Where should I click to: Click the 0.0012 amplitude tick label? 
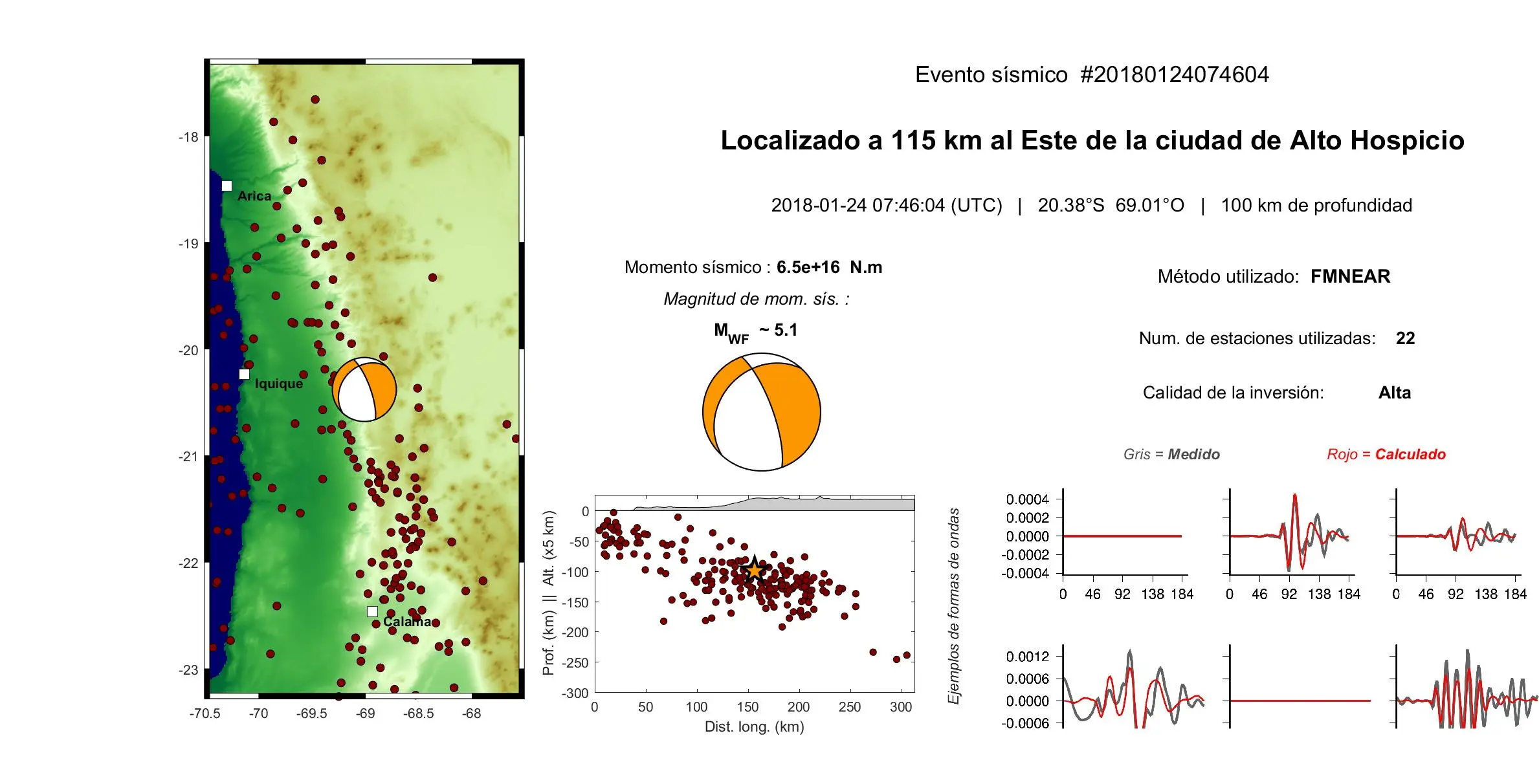(x=1027, y=657)
